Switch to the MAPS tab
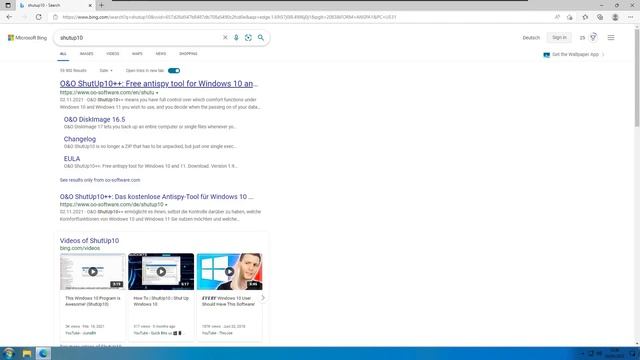 [x=137, y=54]
